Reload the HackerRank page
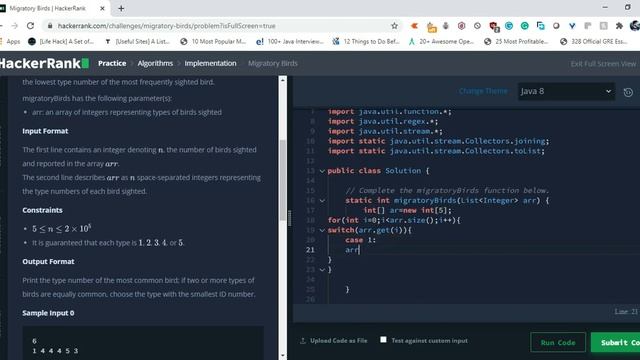Image resolution: width=640 pixels, height=360 pixels. (30, 26)
